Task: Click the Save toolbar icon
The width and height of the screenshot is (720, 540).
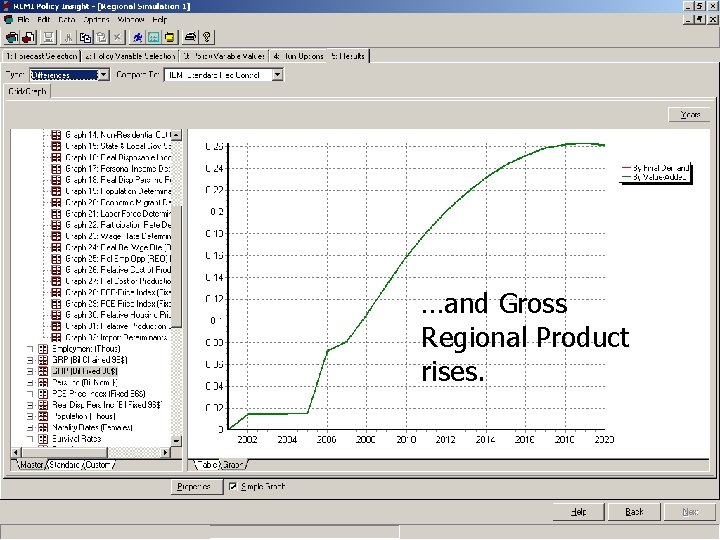Action: tap(48, 37)
